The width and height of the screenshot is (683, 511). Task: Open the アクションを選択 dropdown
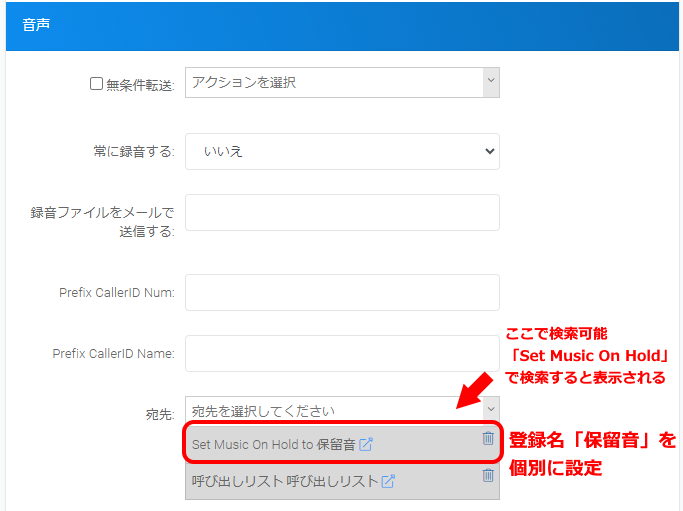tap(341, 82)
